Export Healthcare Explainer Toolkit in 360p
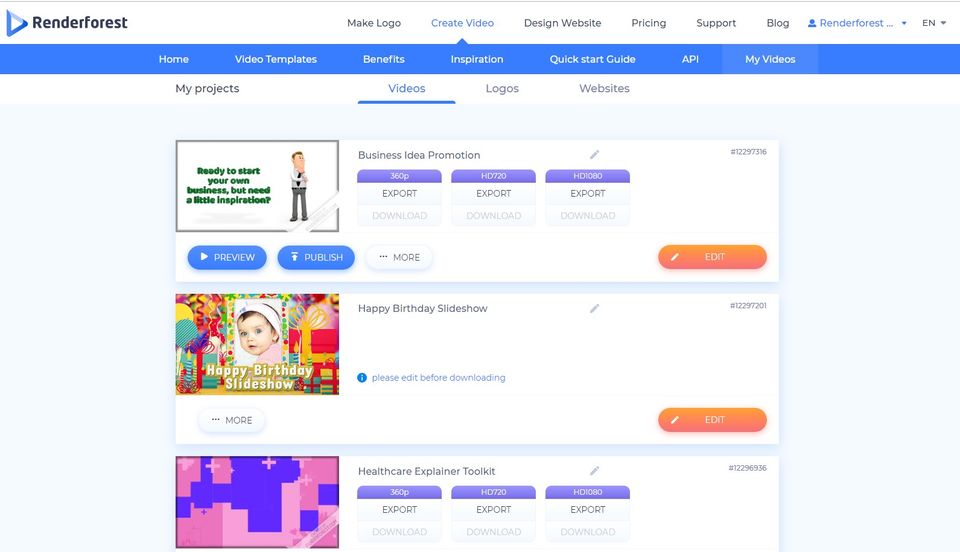The image size is (960, 552). [x=399, y=510]
